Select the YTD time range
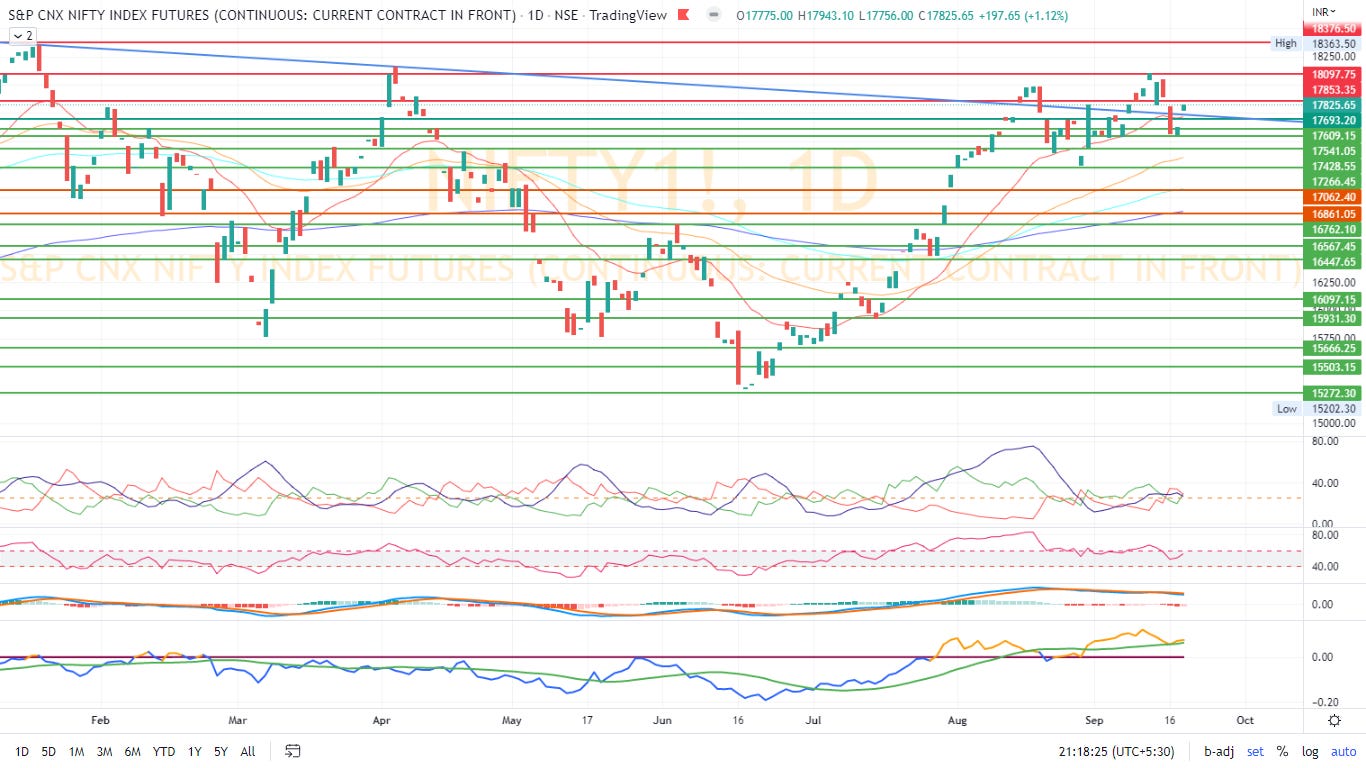This screenshot has width=1366, height=768. coord(164,751)
